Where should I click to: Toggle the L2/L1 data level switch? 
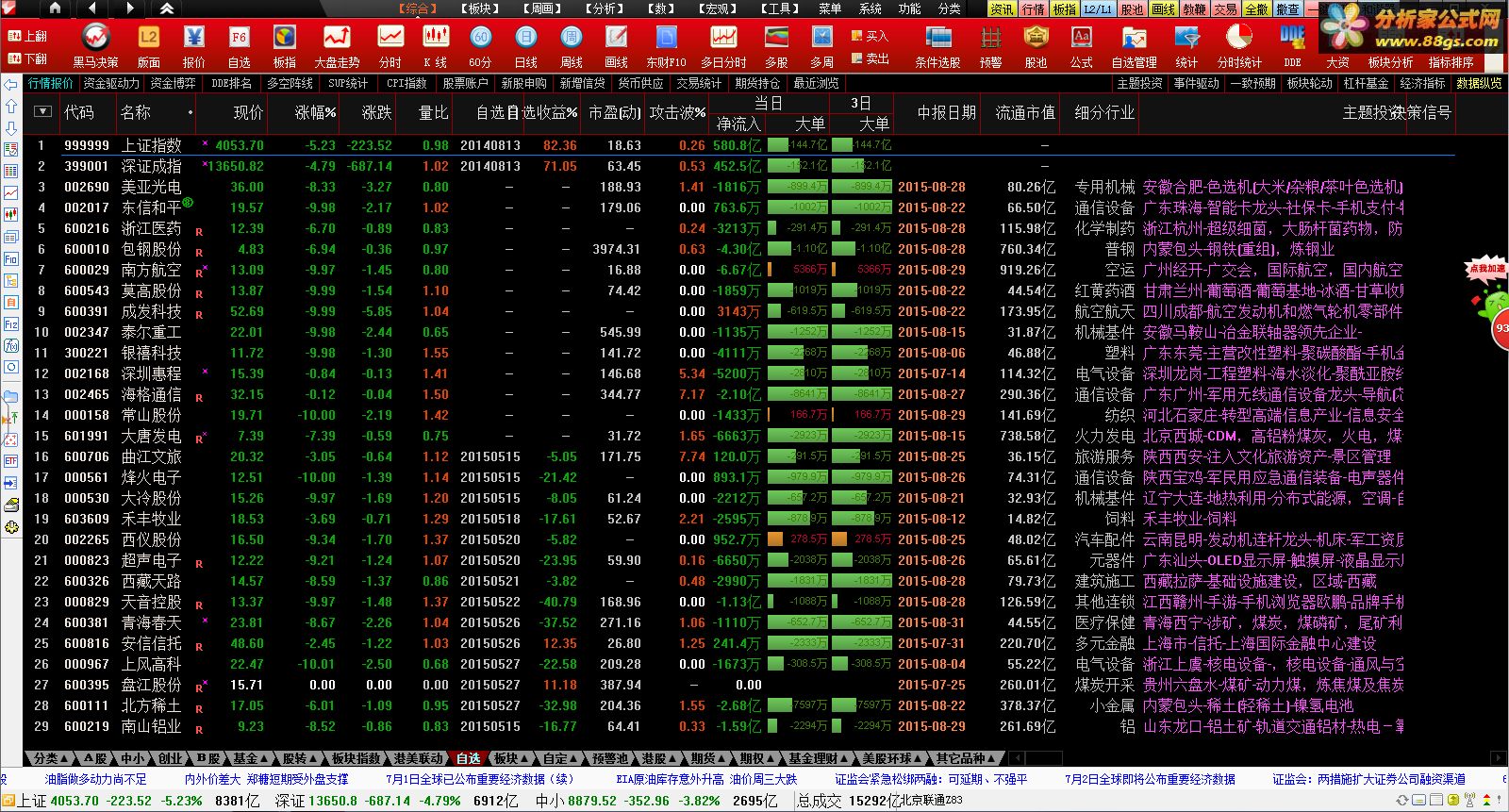1098,8
